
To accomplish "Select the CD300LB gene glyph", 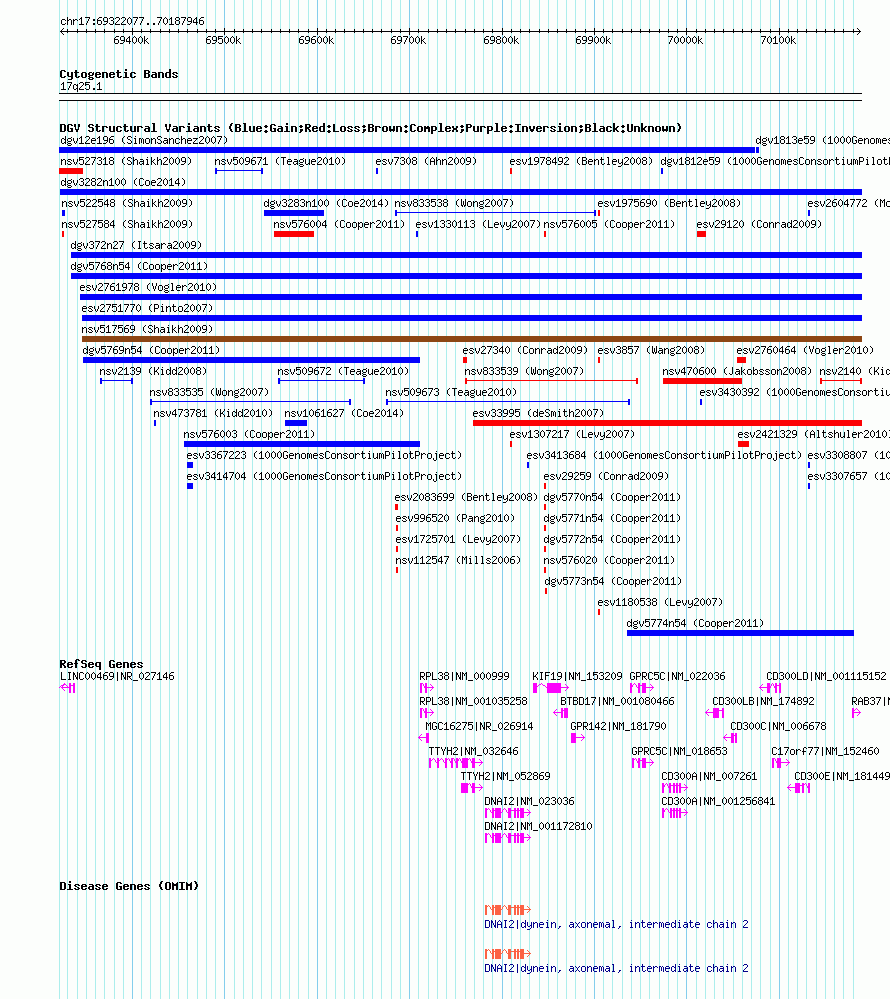I will [x=715, y=713].
